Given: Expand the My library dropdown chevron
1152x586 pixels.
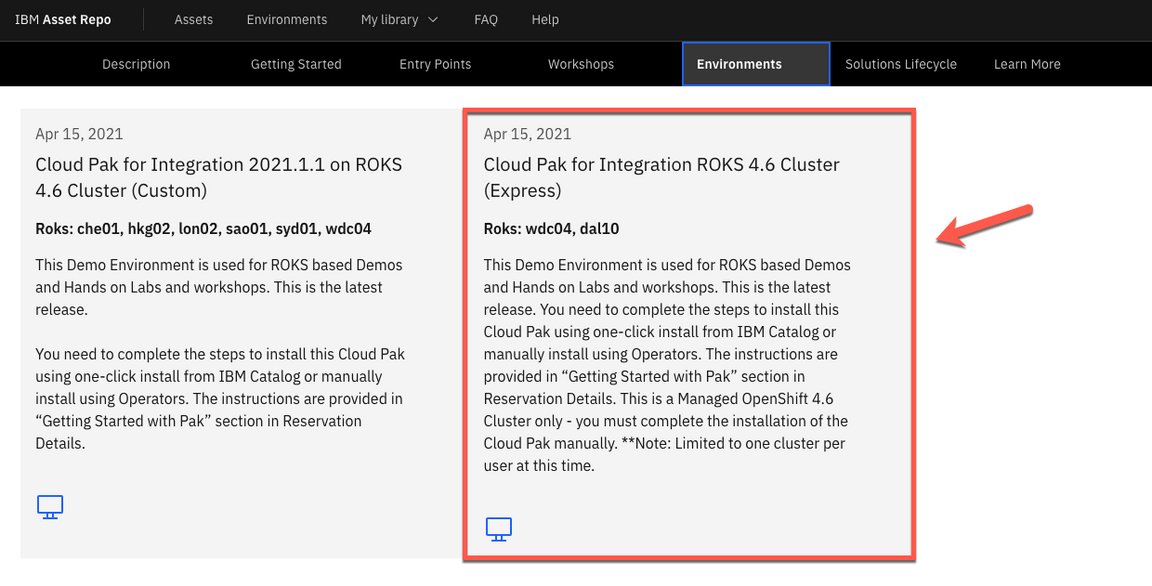Looking at the screenshot, I should [433, 20].
